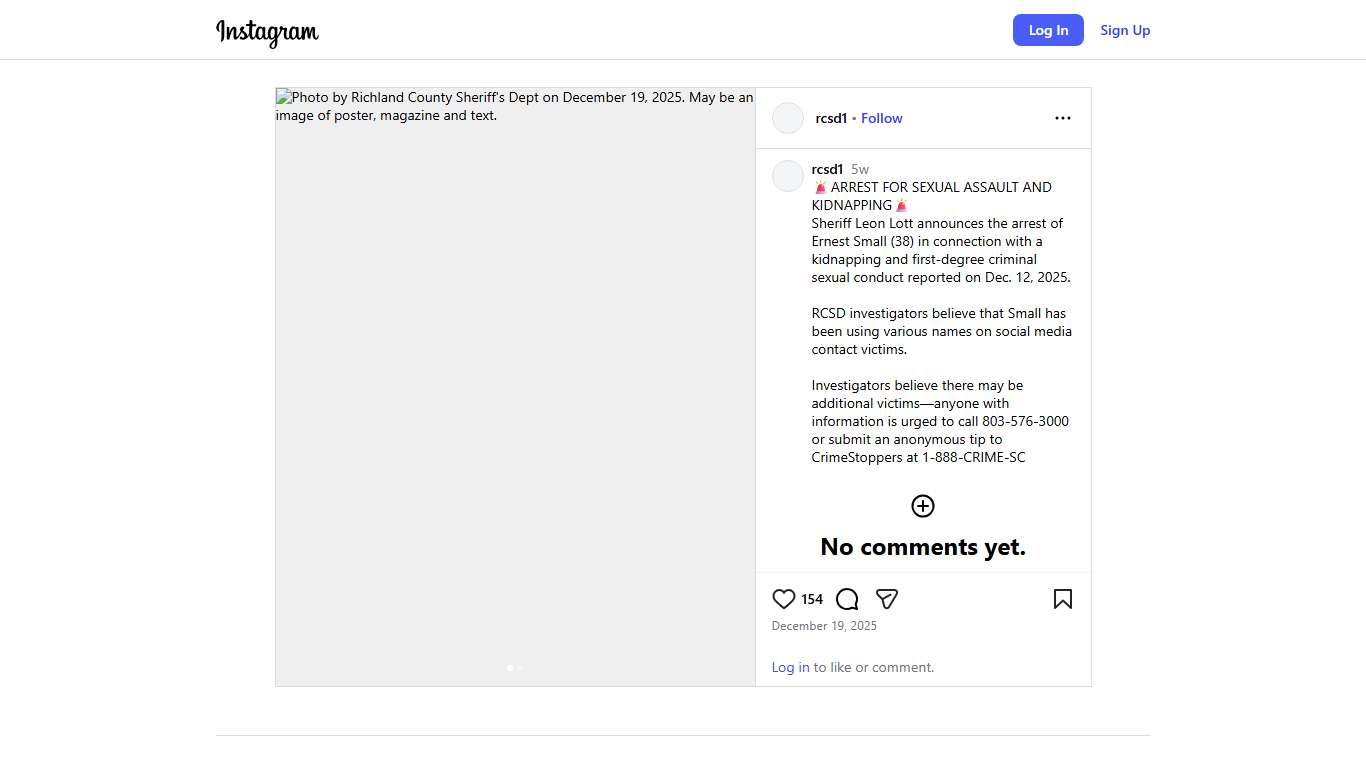
Task: Save post with bookmark icon
Action: pos(1062,599)
